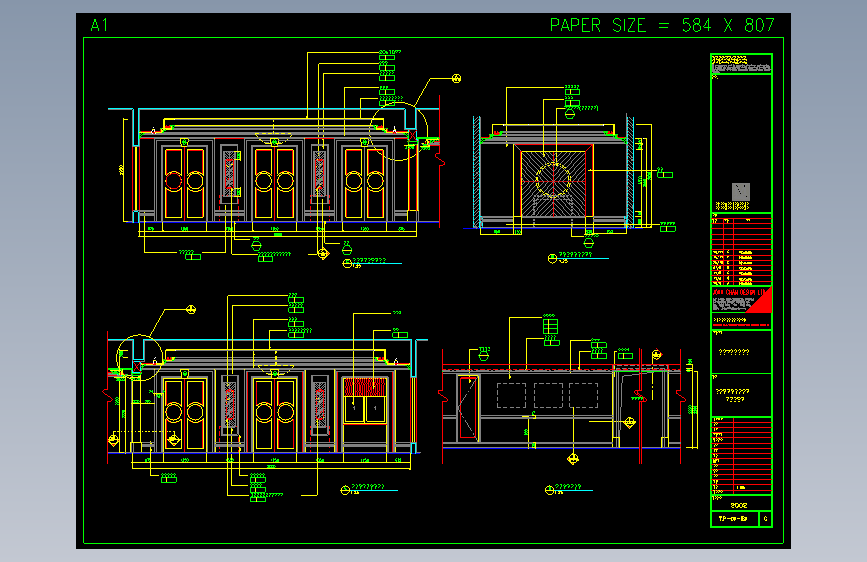The image size is (867, 562).
Task: Click the PAPER SIZE = 584 X 807 text
Action: 662,25
